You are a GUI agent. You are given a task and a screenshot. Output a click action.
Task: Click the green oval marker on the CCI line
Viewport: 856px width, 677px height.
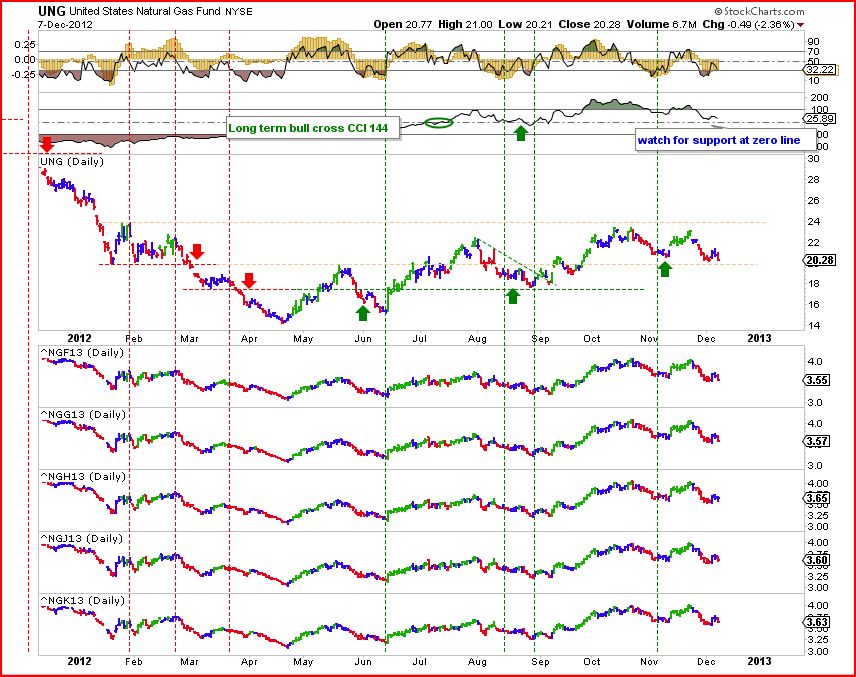click(x=439, y=123)
